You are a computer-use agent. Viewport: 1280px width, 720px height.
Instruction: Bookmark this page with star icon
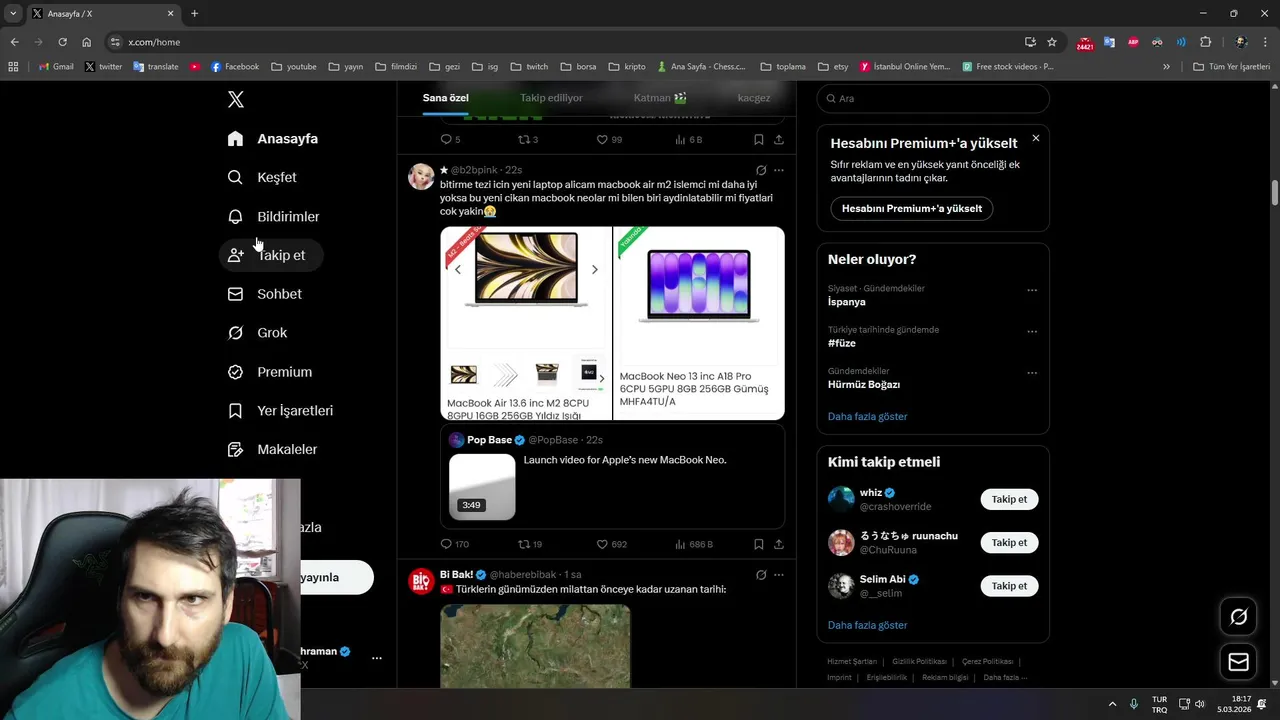[1052, 42]
